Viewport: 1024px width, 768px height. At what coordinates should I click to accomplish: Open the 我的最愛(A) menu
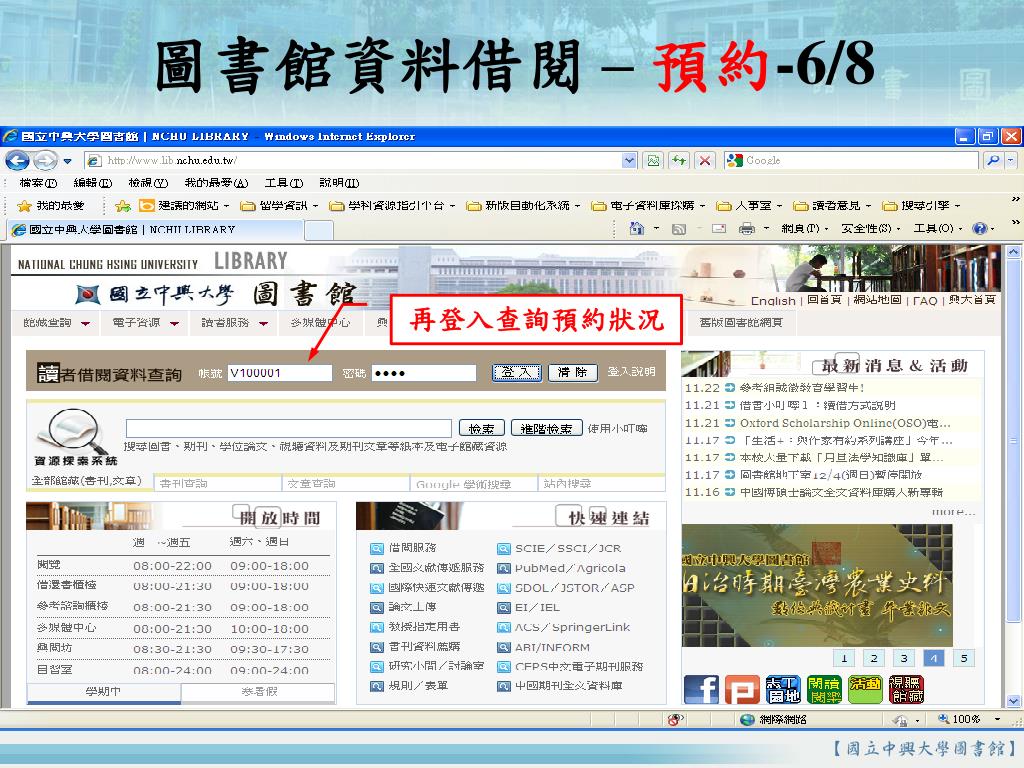coord(216,183)
